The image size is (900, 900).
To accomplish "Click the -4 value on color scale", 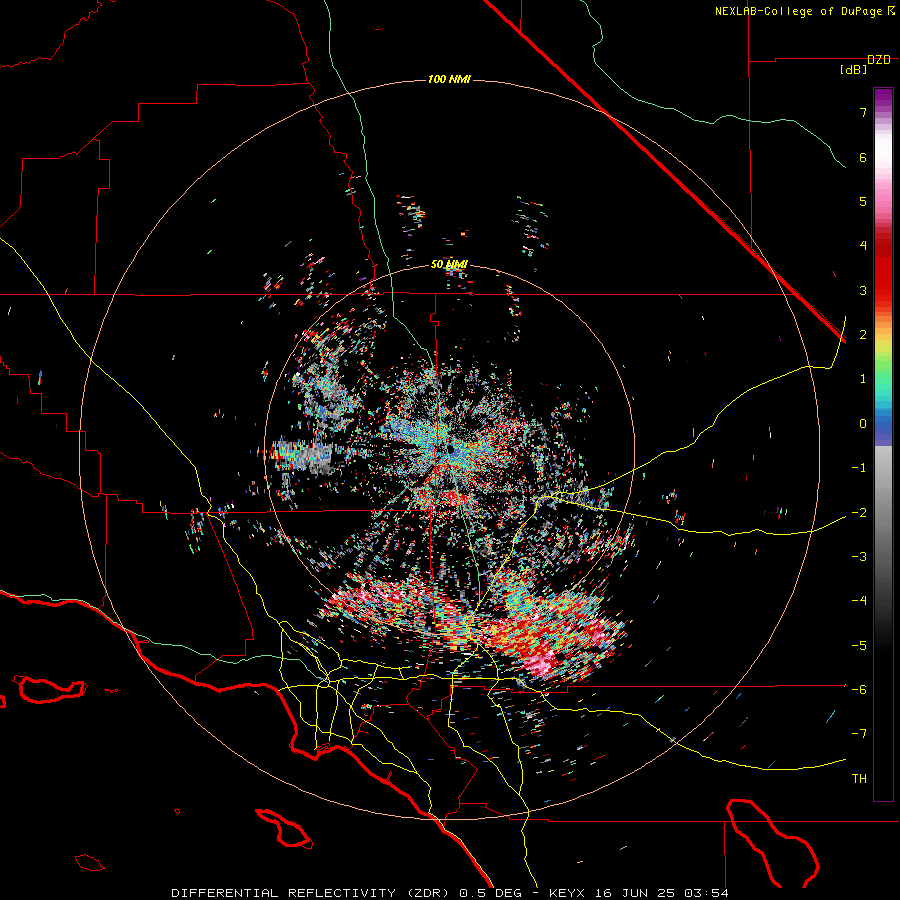I will click(859, 601).
